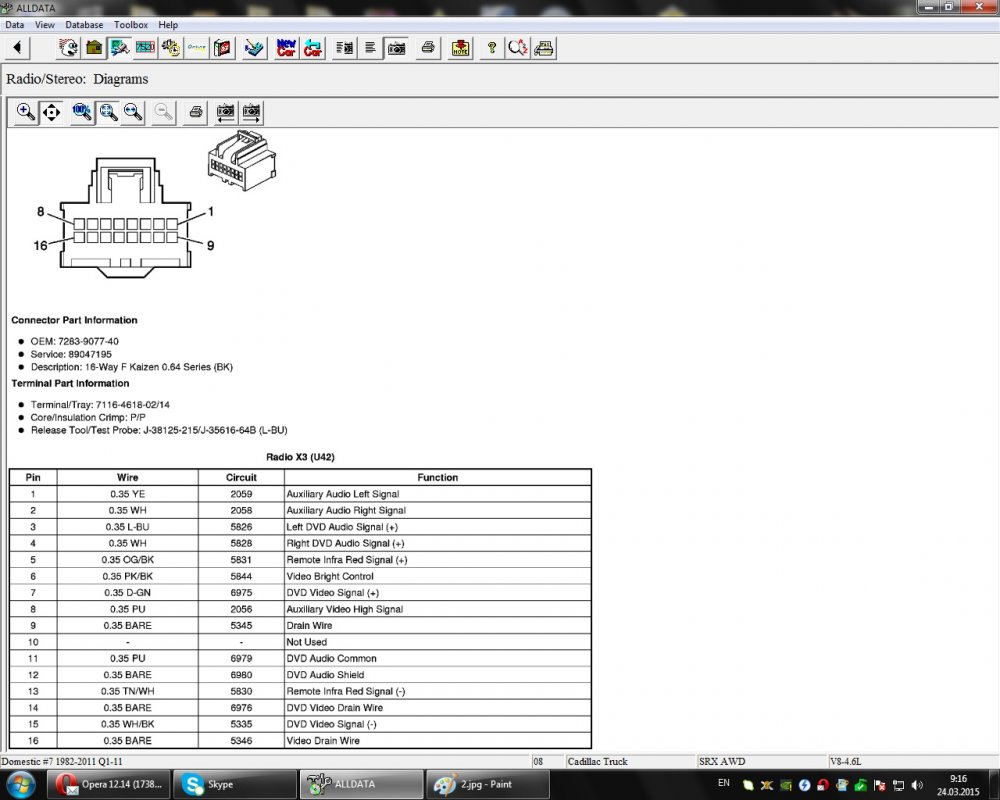Click the question mark help icon

tap(491, 48)
